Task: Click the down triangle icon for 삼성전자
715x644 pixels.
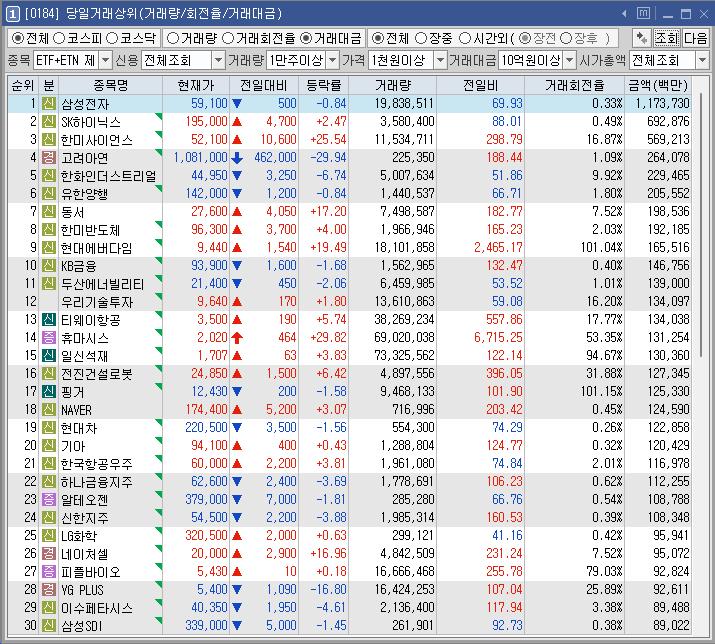Action: 237,104
